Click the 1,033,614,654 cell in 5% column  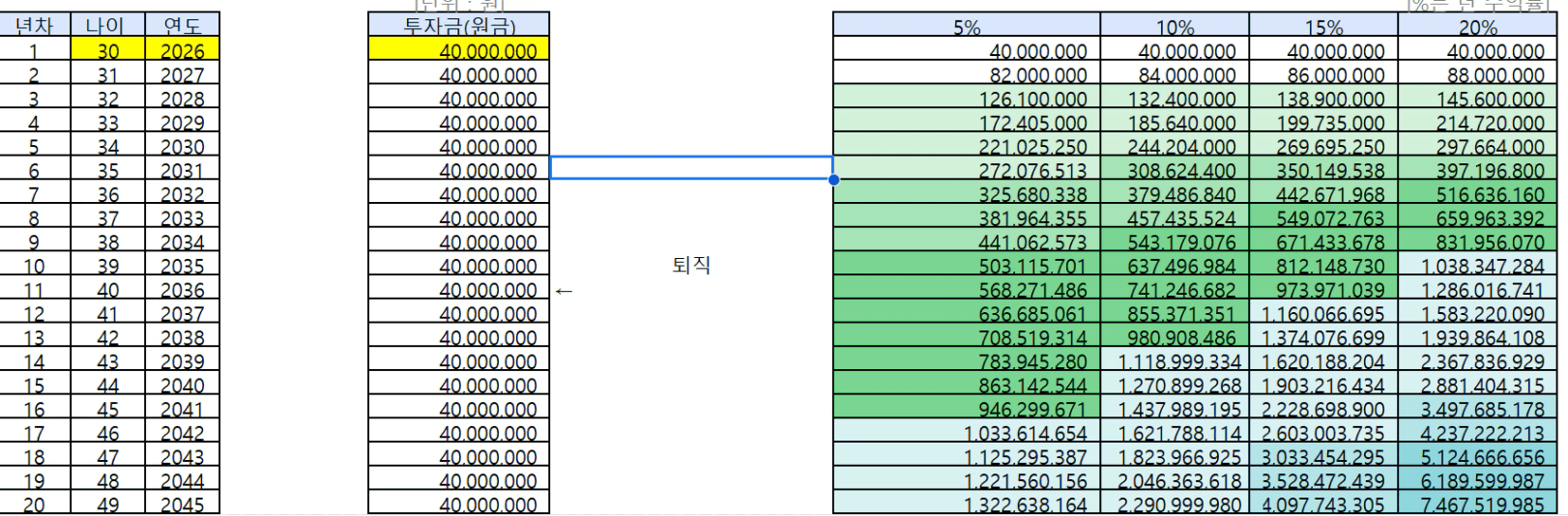tap(966, 433)
